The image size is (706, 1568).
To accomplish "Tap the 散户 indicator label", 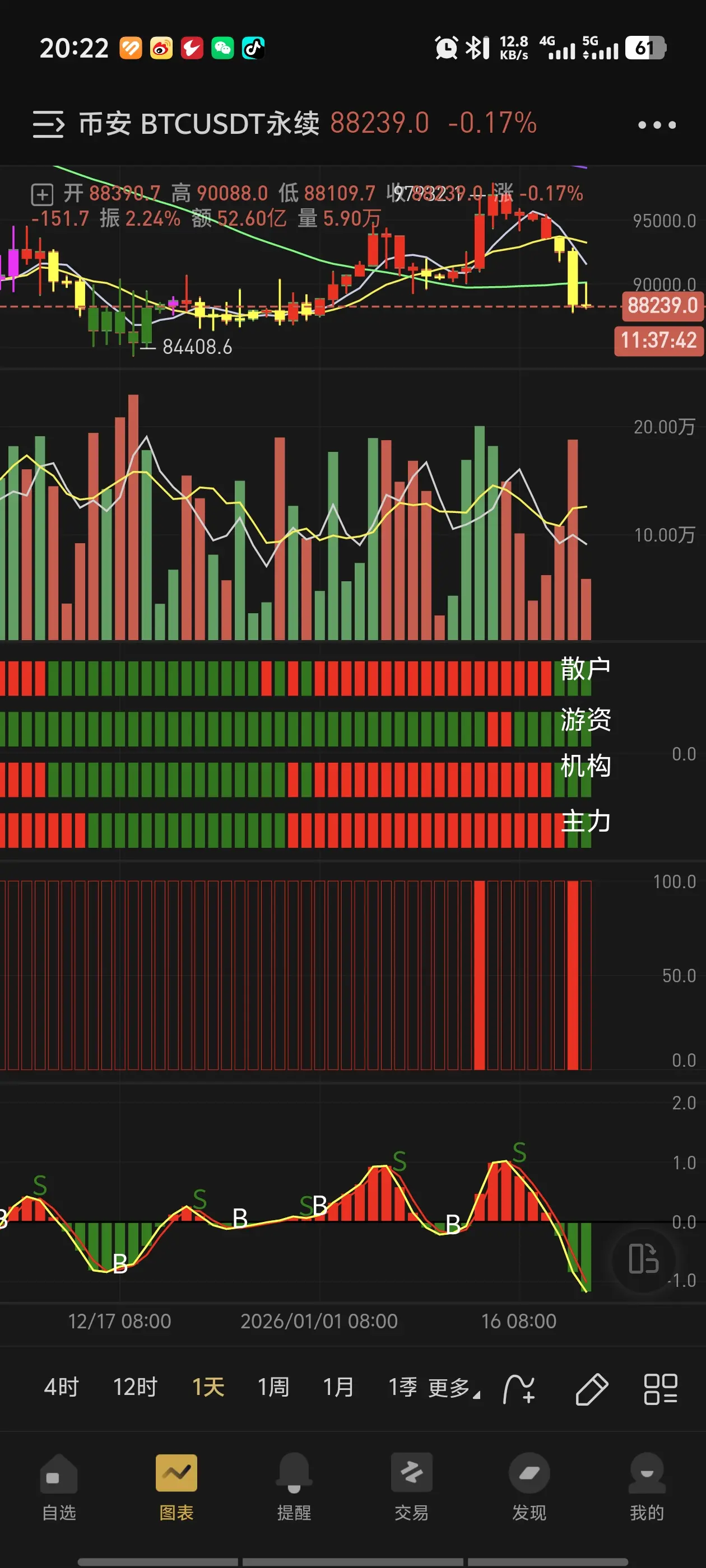I will coord(586,668).
